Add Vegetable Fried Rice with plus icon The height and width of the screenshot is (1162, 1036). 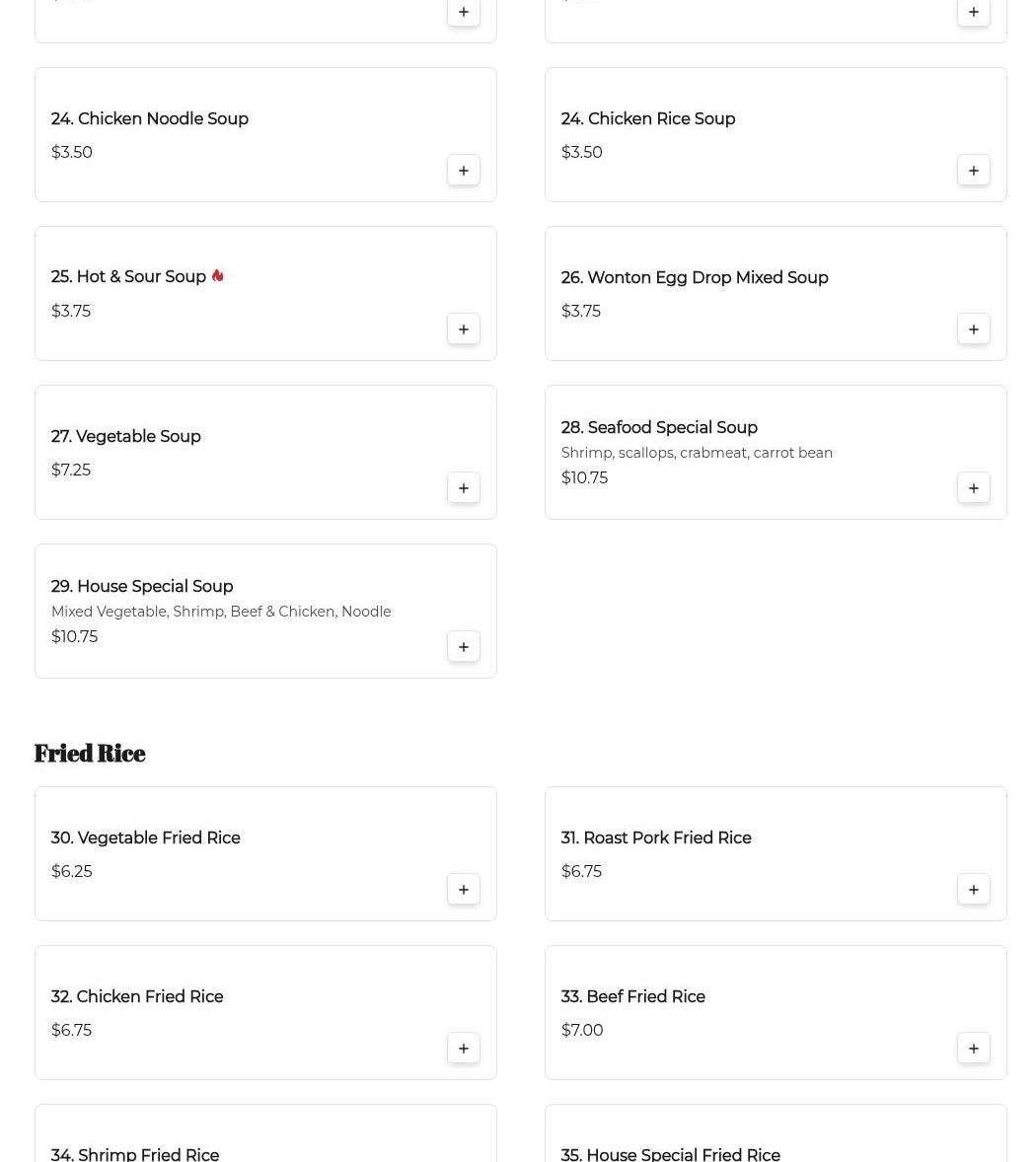coord(463,889)
